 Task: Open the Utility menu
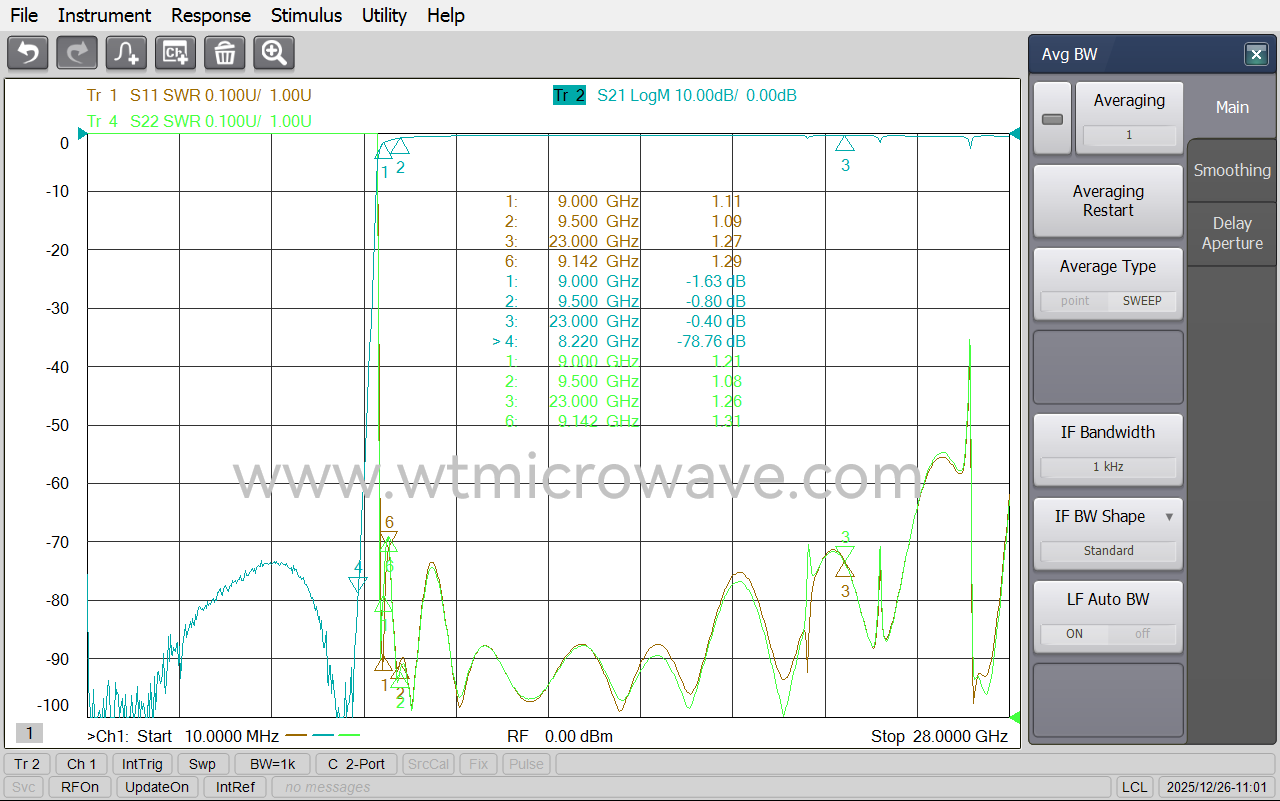point(384,15)
